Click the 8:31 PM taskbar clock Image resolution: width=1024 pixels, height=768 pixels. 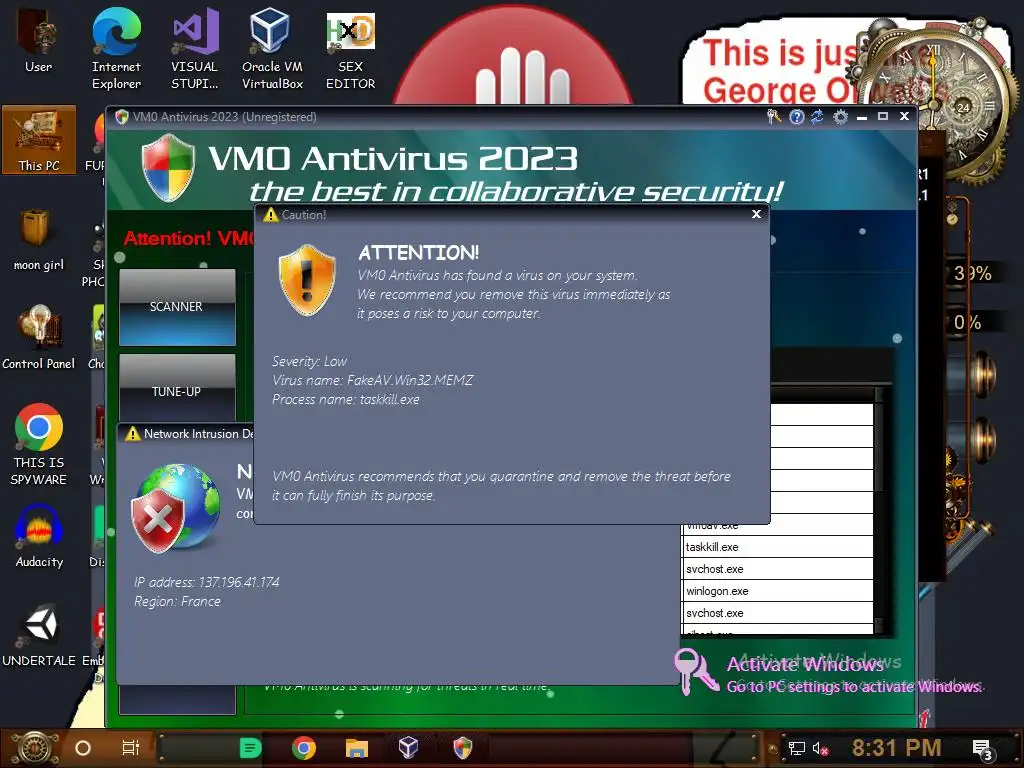[x=896, y=748]
